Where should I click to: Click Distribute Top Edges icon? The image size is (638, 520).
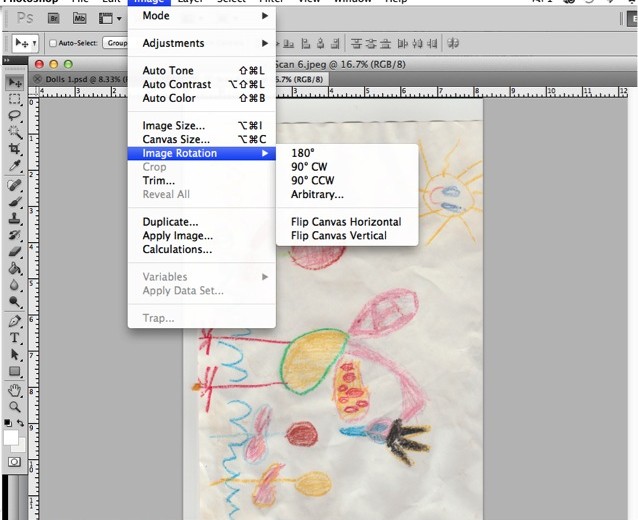pos(356,43)
